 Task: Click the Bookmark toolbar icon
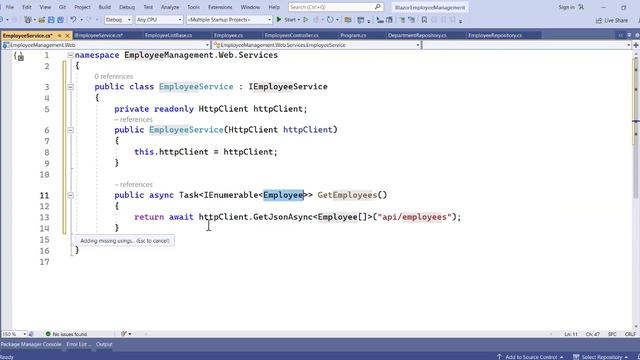(x=424, y=20)
